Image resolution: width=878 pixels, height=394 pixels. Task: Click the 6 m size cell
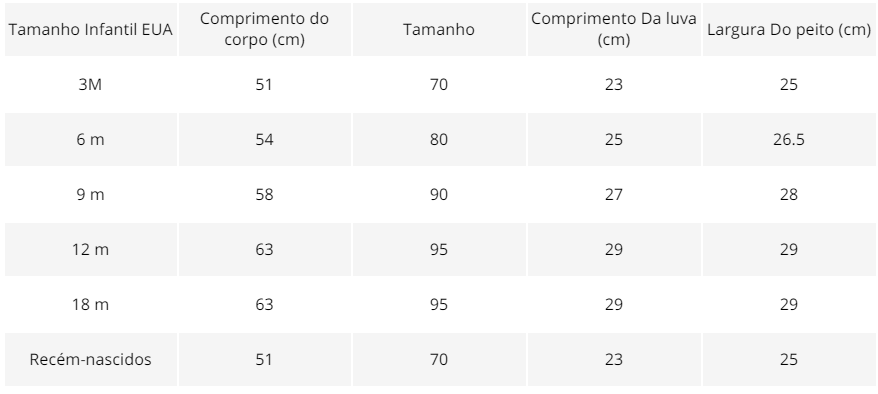tap(91, 139)
